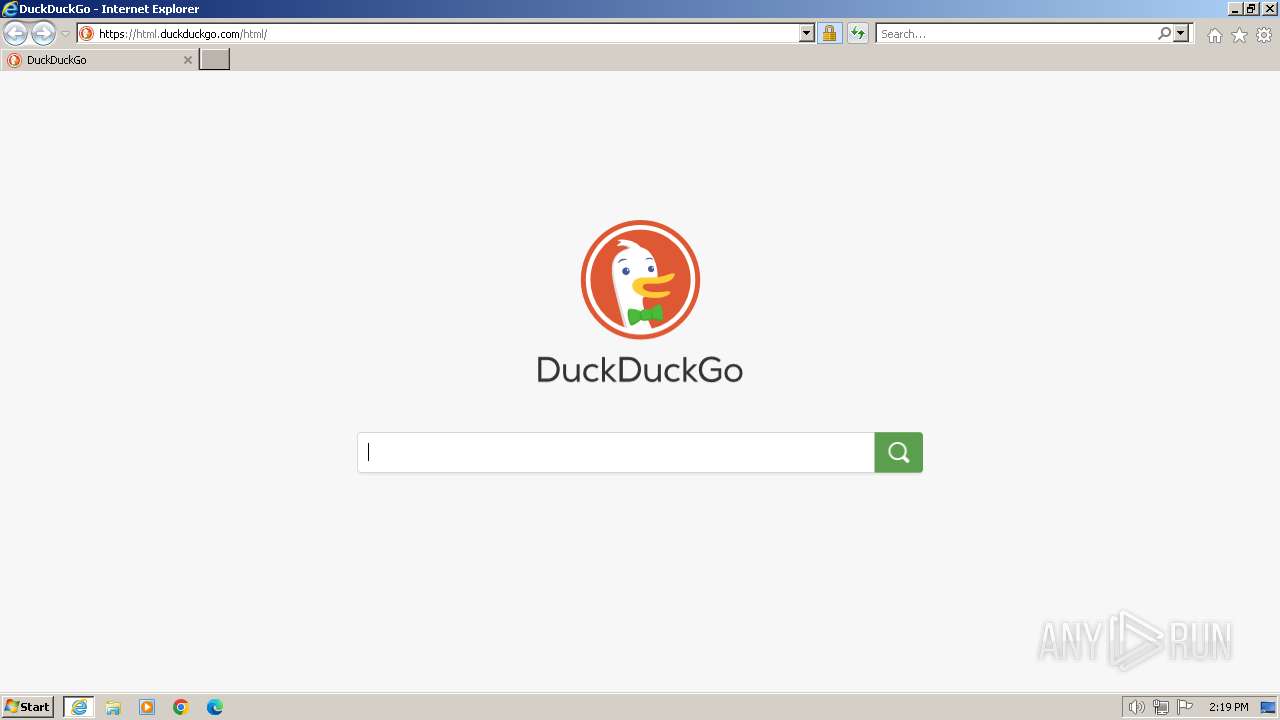The width and height of the screenshot is (1280, 720).
Task: Open the volume speaker tray icon
Action: (1136, 707)
